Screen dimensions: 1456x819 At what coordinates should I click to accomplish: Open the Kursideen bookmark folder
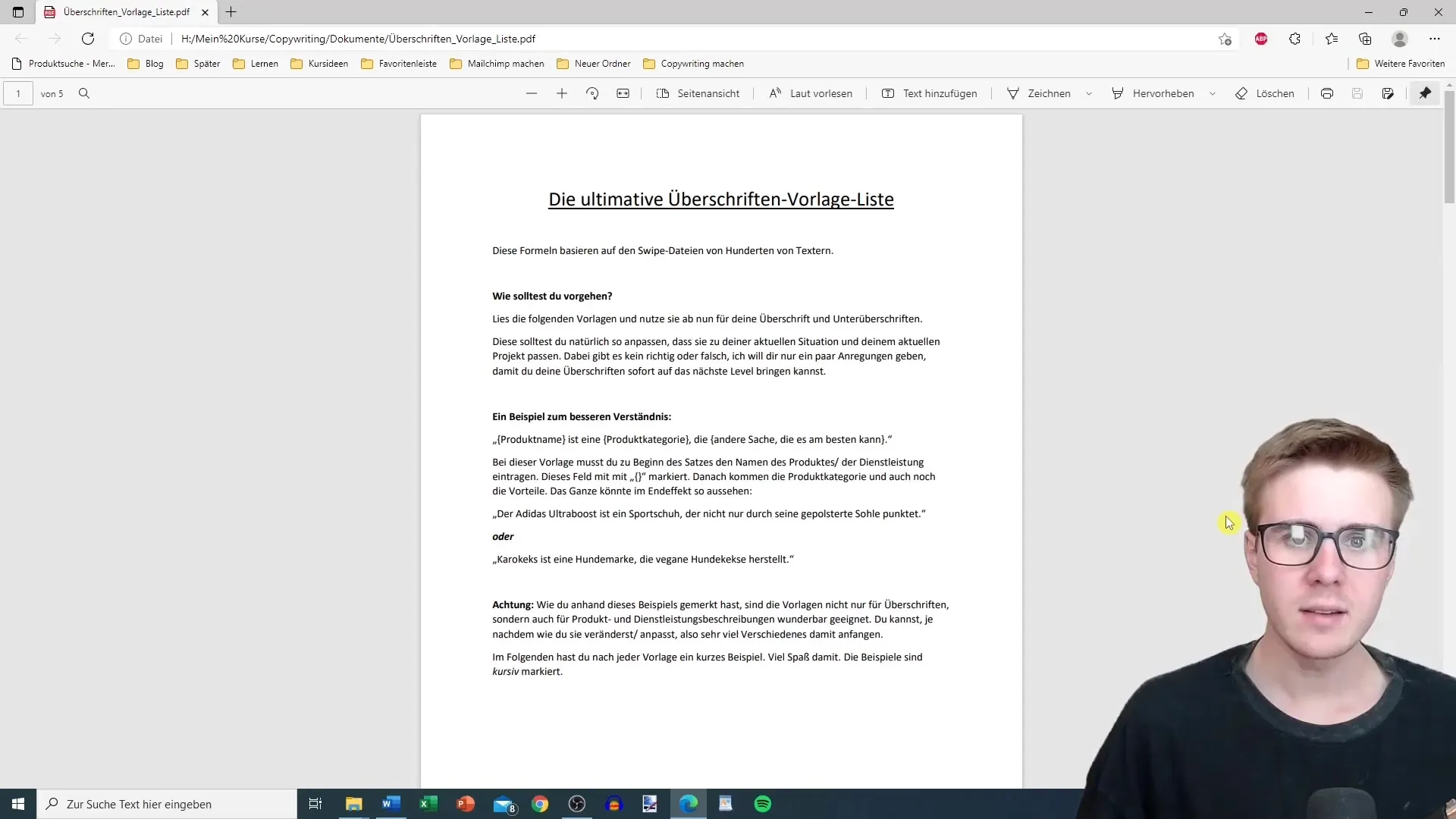click(x=319, y=64)
